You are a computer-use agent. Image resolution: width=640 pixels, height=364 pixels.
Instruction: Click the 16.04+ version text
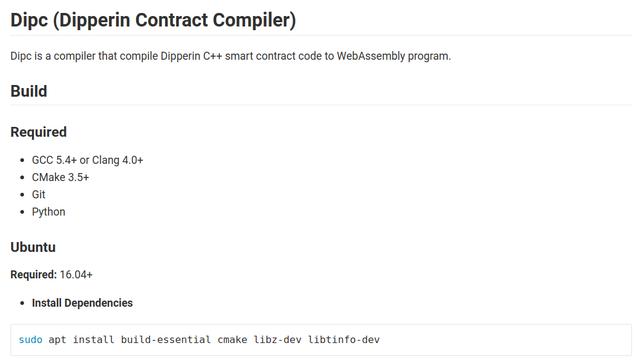(76, 275)
